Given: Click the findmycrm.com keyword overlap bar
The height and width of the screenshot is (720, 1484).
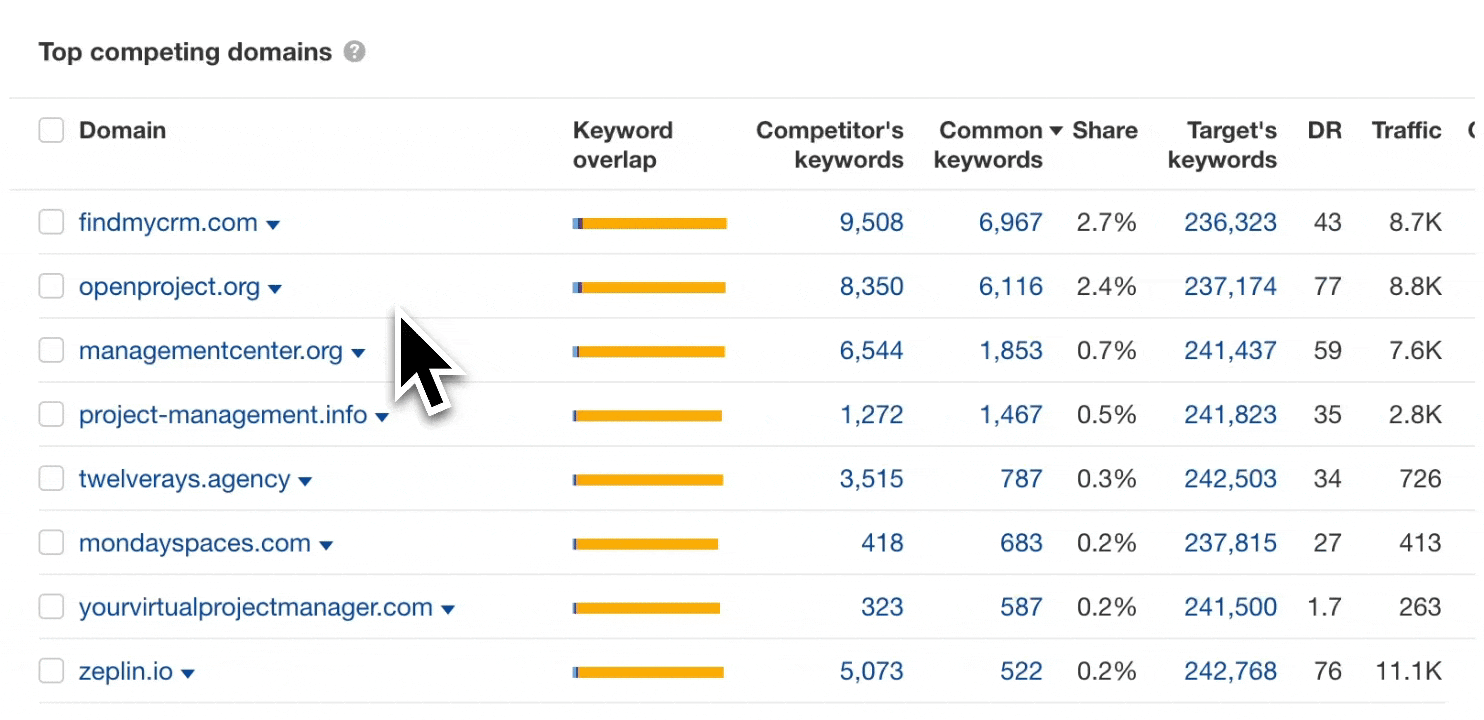Looking at the screenshot, I should coord(649,223).
